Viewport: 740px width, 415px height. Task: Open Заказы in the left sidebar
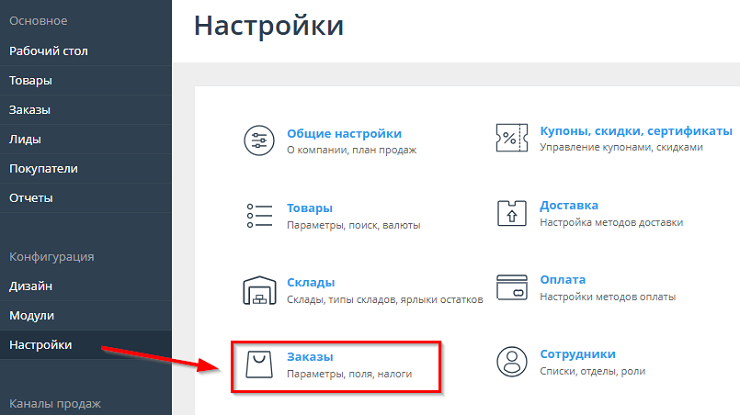(x=30, y=110)
